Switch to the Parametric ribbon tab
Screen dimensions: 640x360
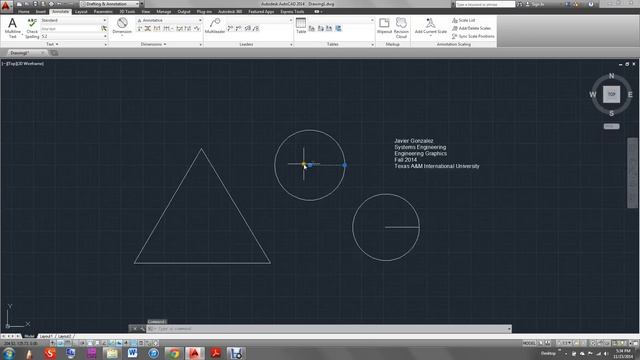point(103,12)
